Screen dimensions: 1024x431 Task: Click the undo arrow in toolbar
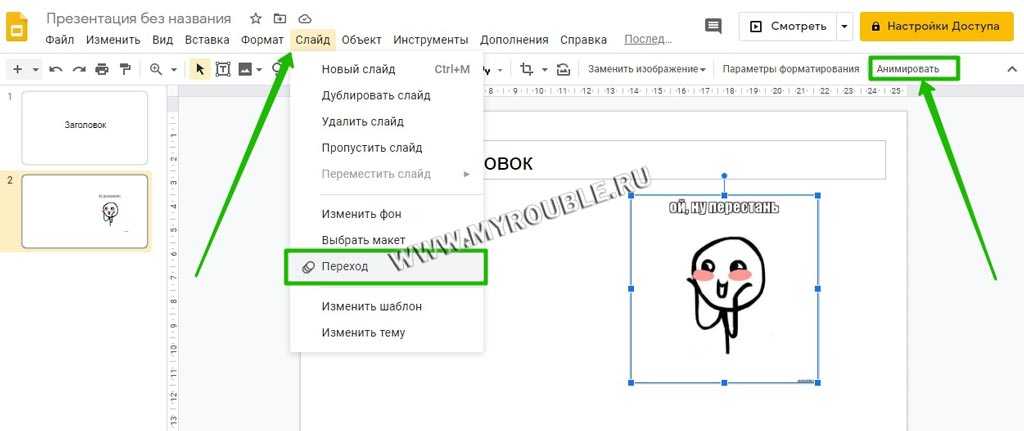point(56,69)
